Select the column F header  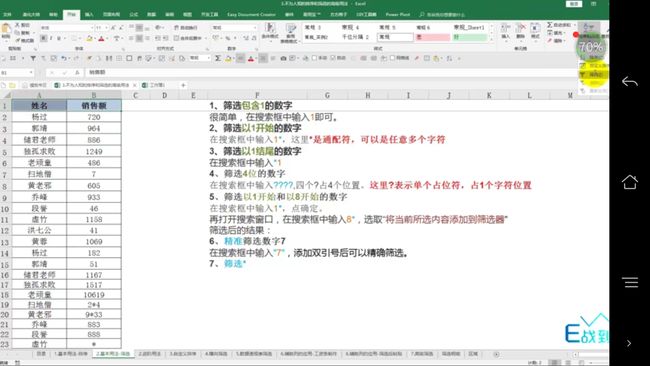(257, 95)
